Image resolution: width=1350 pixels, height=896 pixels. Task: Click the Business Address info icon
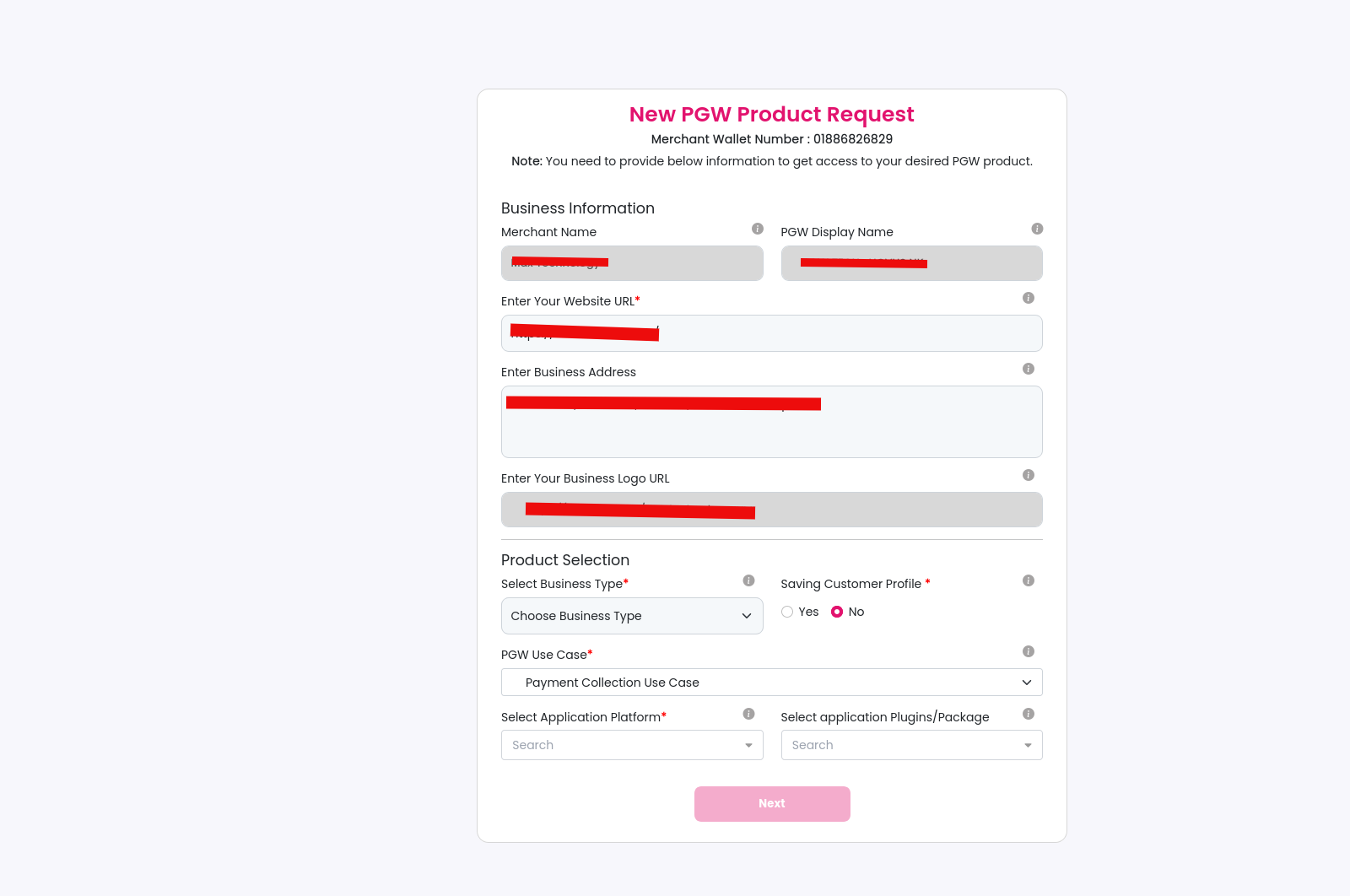[1028, 369]
